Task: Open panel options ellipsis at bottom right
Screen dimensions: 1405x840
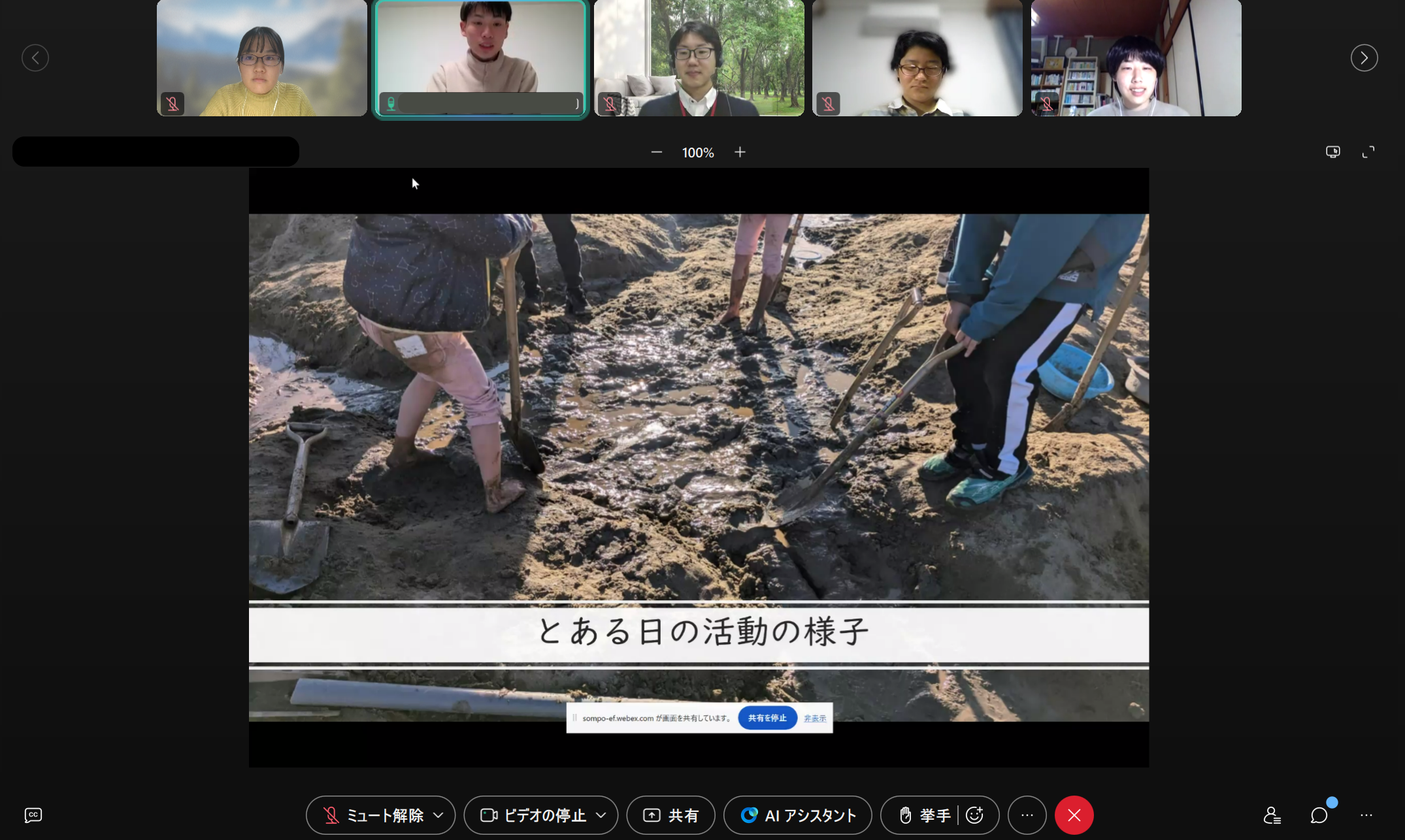Action: 1366,815
